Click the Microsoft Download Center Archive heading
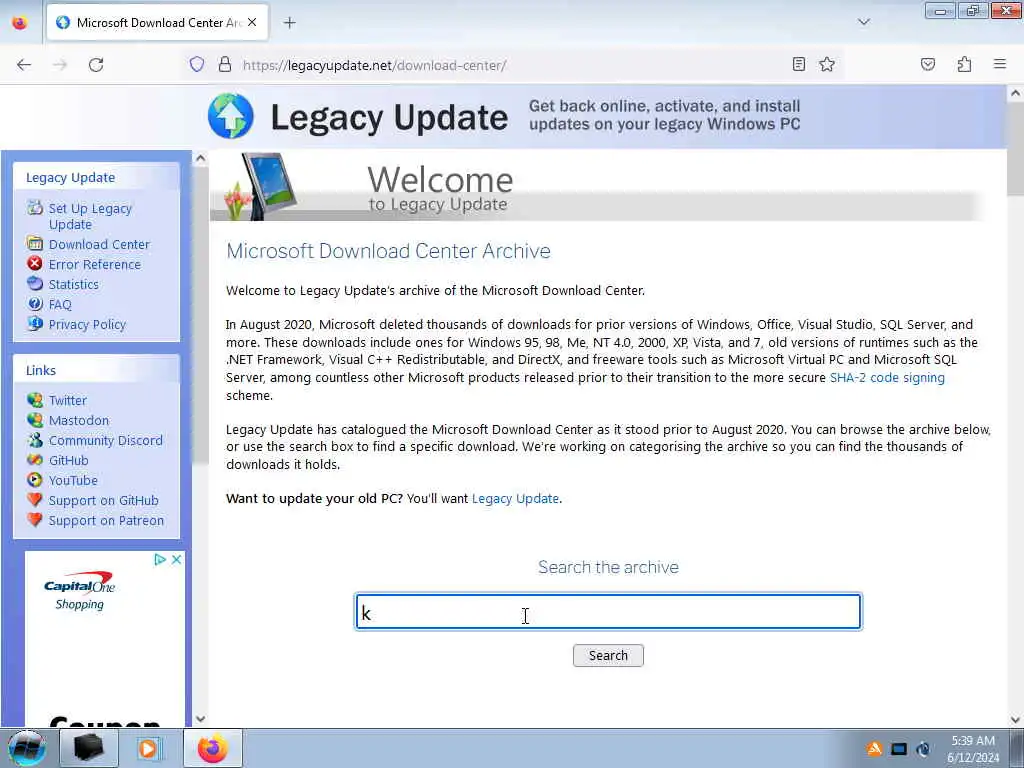Screen dimensions: 1024x768 [x=389, y=251]
